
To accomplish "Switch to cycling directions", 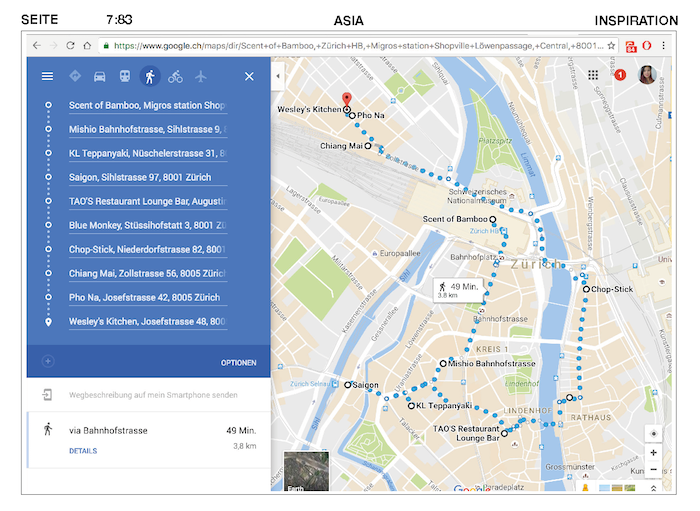I will tap(175, 77).
